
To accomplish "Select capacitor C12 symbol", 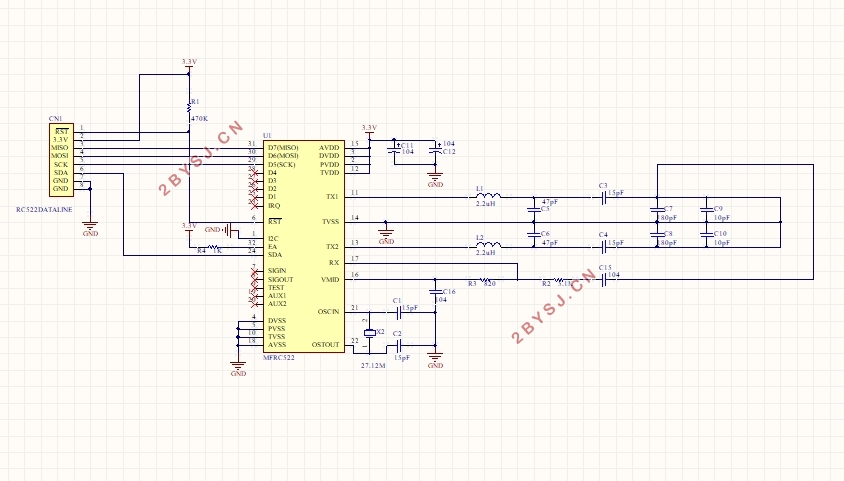I will 435,151.
